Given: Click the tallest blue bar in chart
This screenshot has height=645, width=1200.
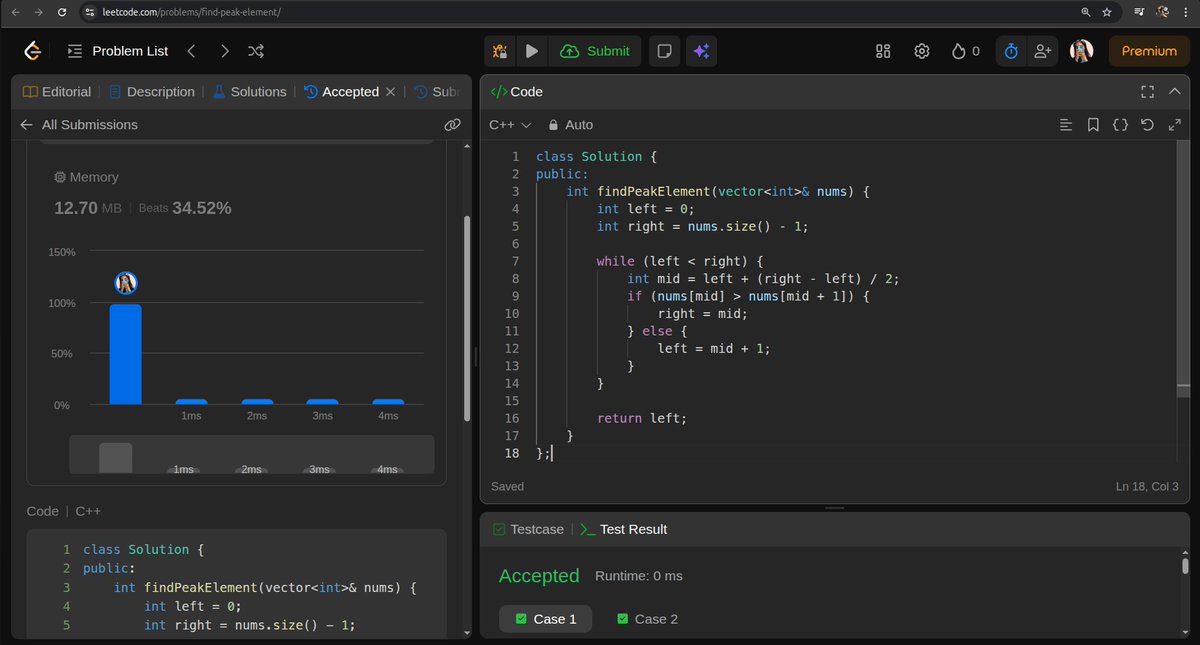Looking at the screenshot, I should coord(125,354).
